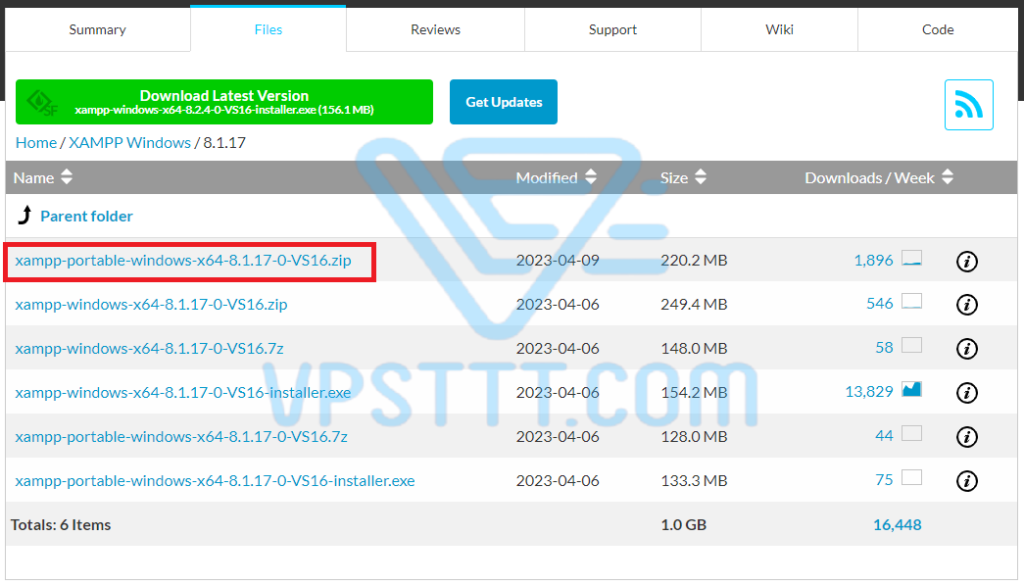Viewport: 1024px width, 585px height.
Task: Open info icon for xampp-windows-x64-8.1.17-0-VS16.7z
Action: (x=967, y=349)
